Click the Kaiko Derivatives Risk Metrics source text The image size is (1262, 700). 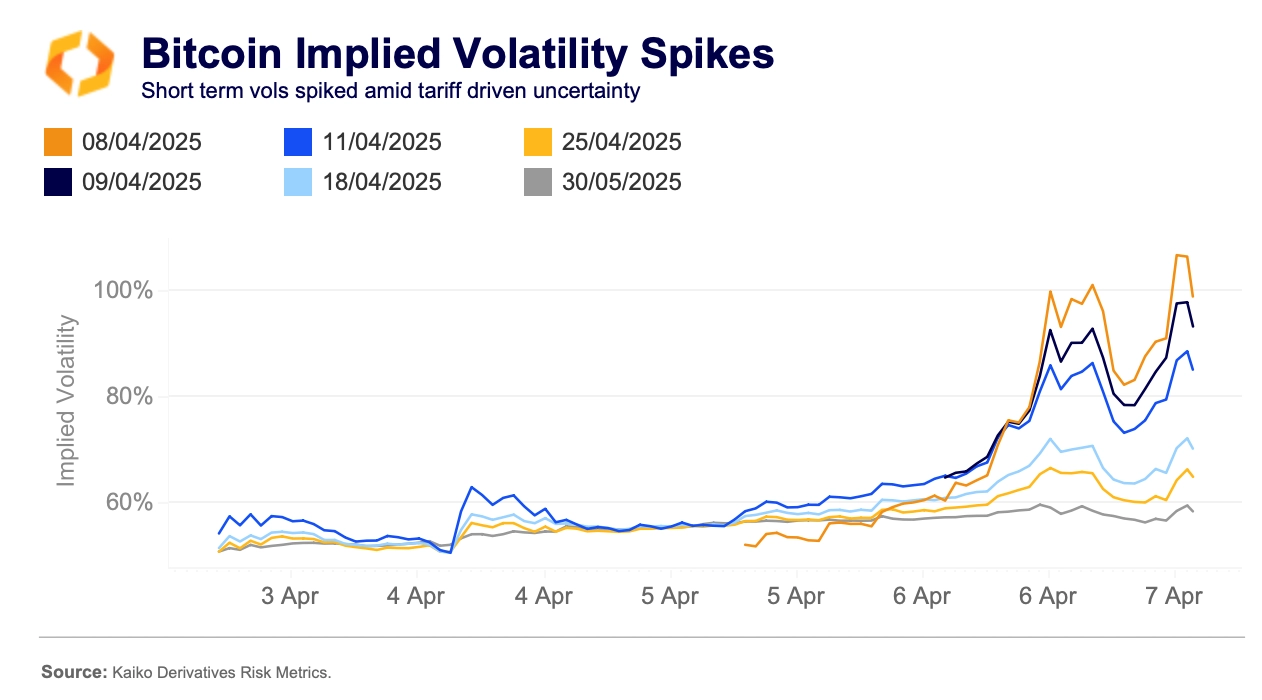pyautogui.click(x=218, y=672)
